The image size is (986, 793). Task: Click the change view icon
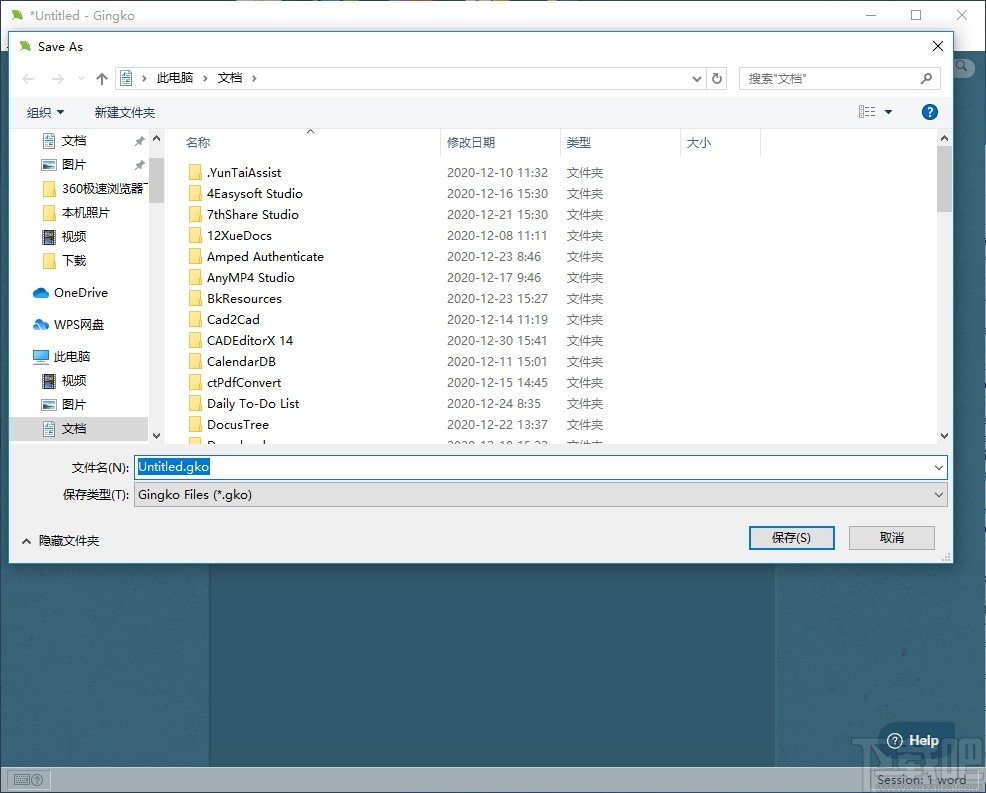click(x=867, y=112)
